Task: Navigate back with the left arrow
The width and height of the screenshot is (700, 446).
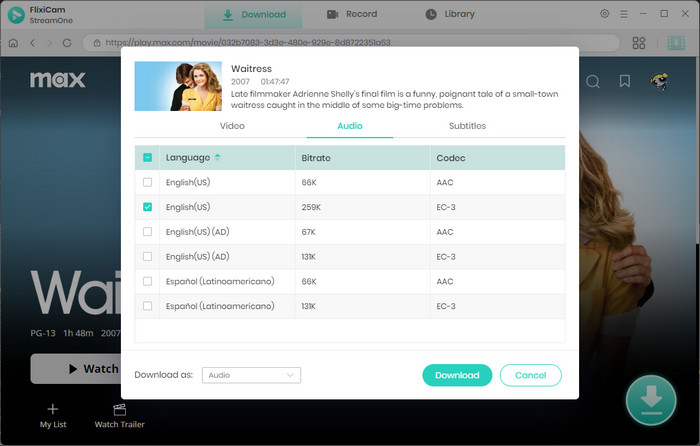Action: (x=33, y=43)
